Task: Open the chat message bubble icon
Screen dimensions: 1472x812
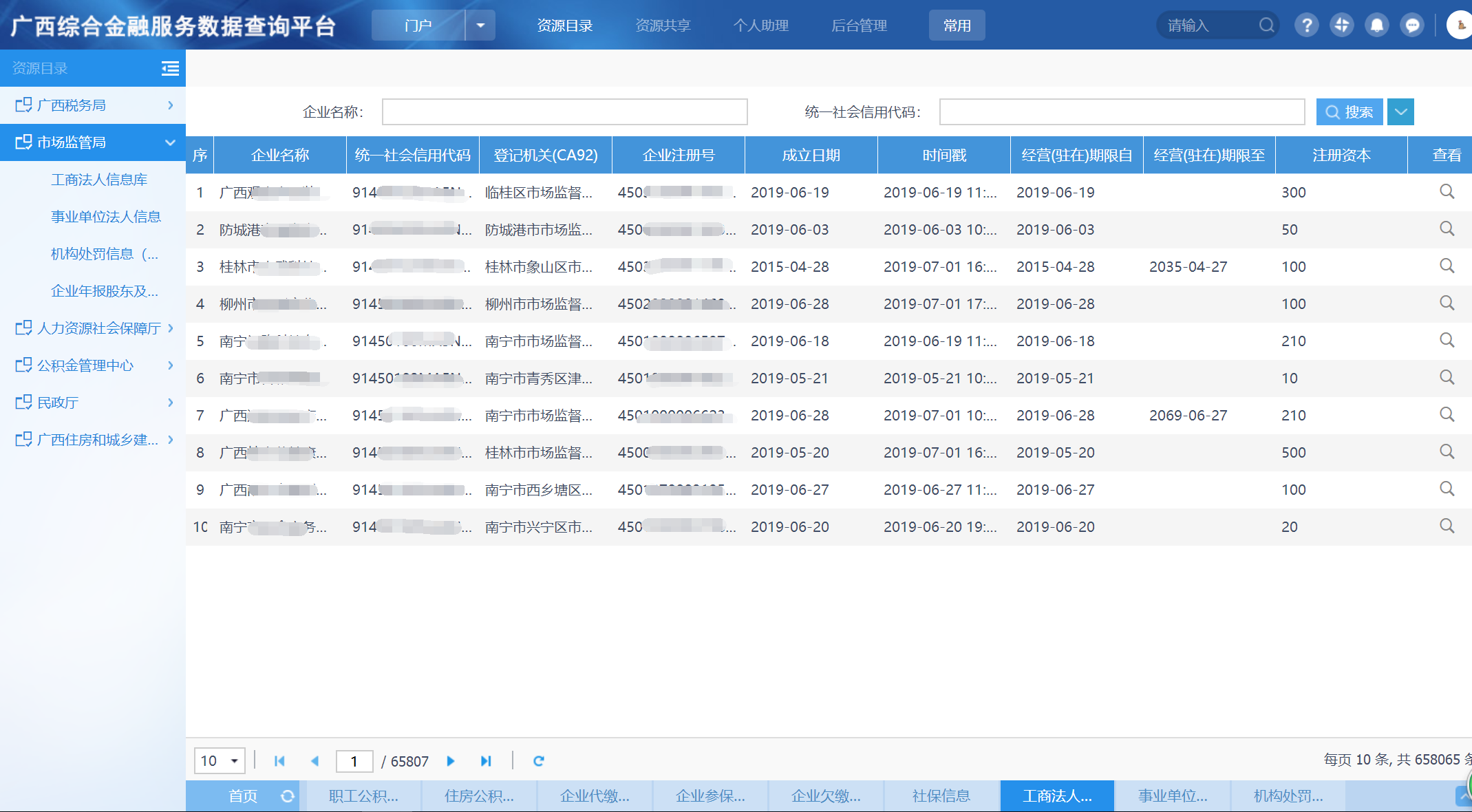Action: point(1412,25)
